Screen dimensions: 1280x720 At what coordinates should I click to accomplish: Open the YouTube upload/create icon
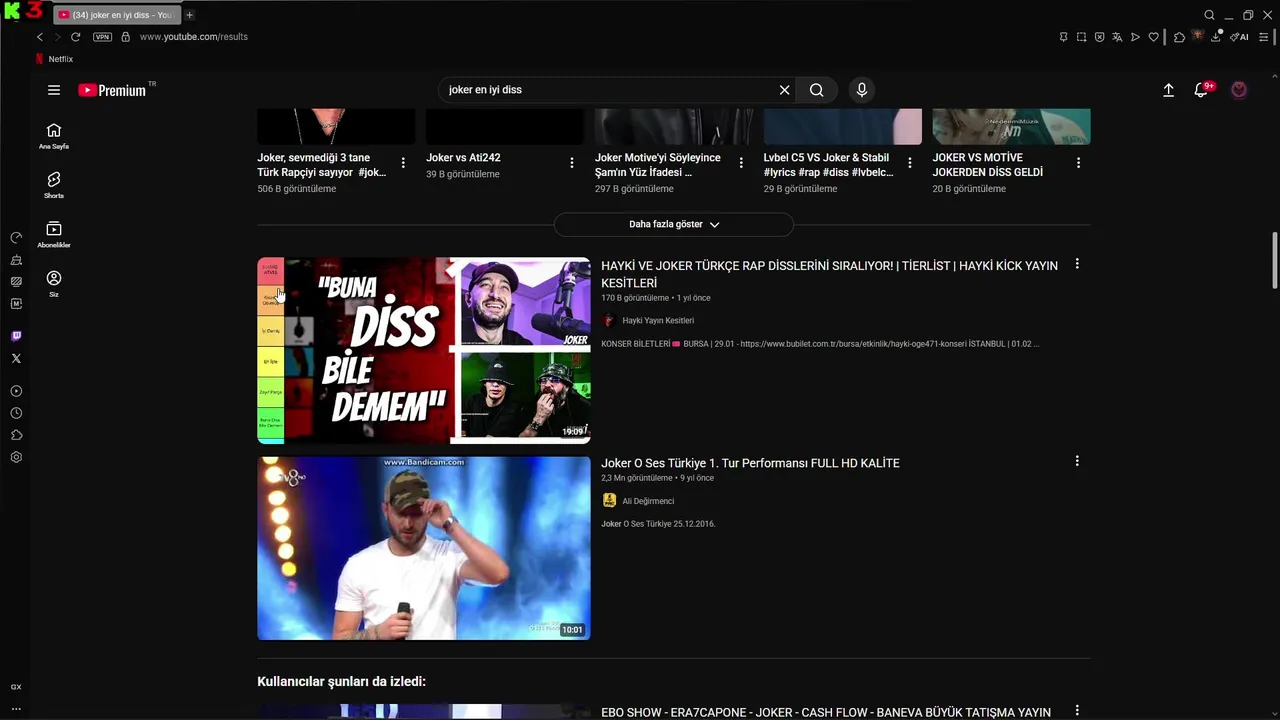tap(1168, 90)
